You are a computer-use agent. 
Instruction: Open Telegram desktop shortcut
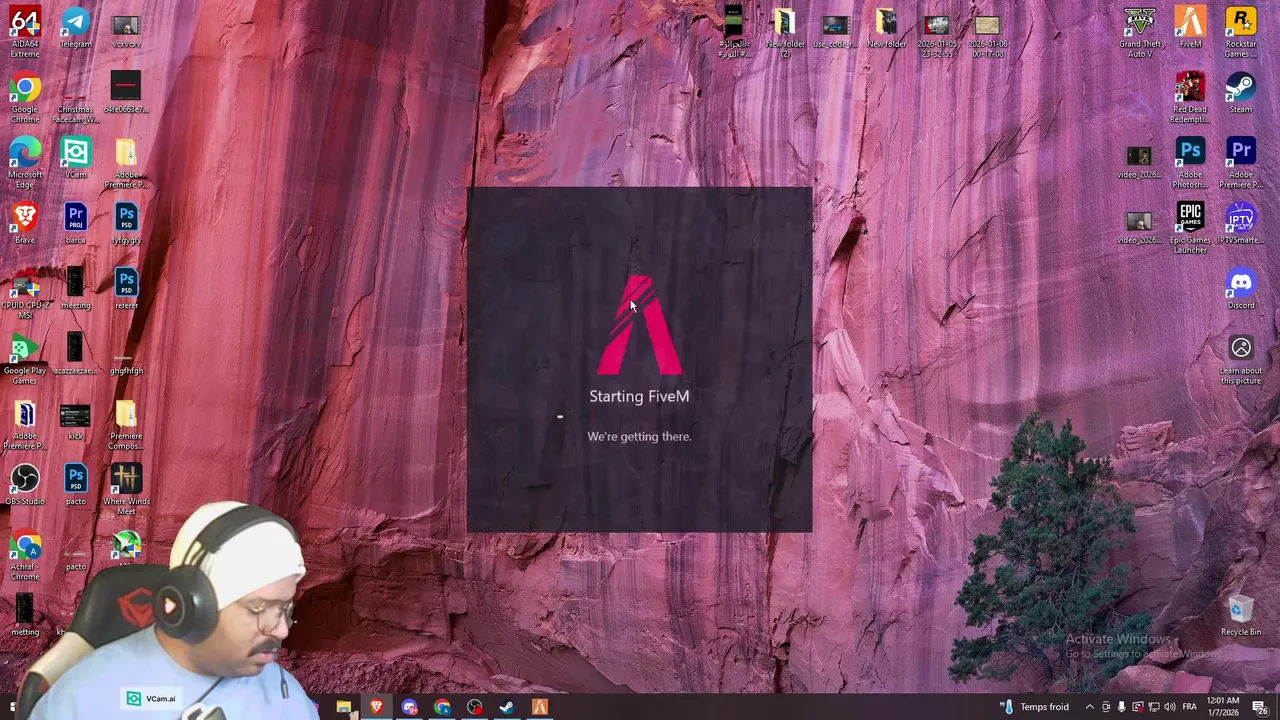(x=75, y=28)
